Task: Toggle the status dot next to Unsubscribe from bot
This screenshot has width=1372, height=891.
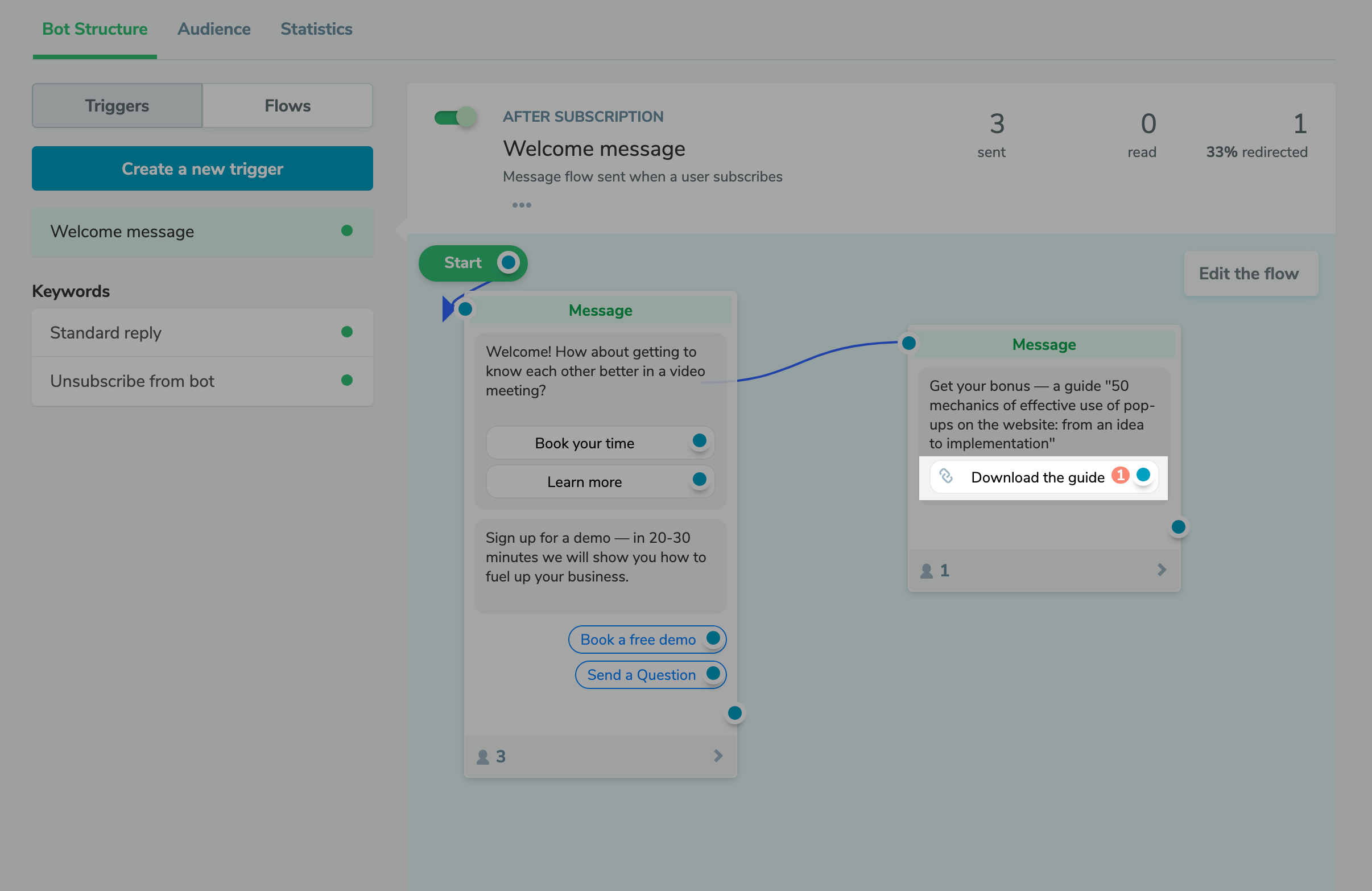Action: coord(347,381)
